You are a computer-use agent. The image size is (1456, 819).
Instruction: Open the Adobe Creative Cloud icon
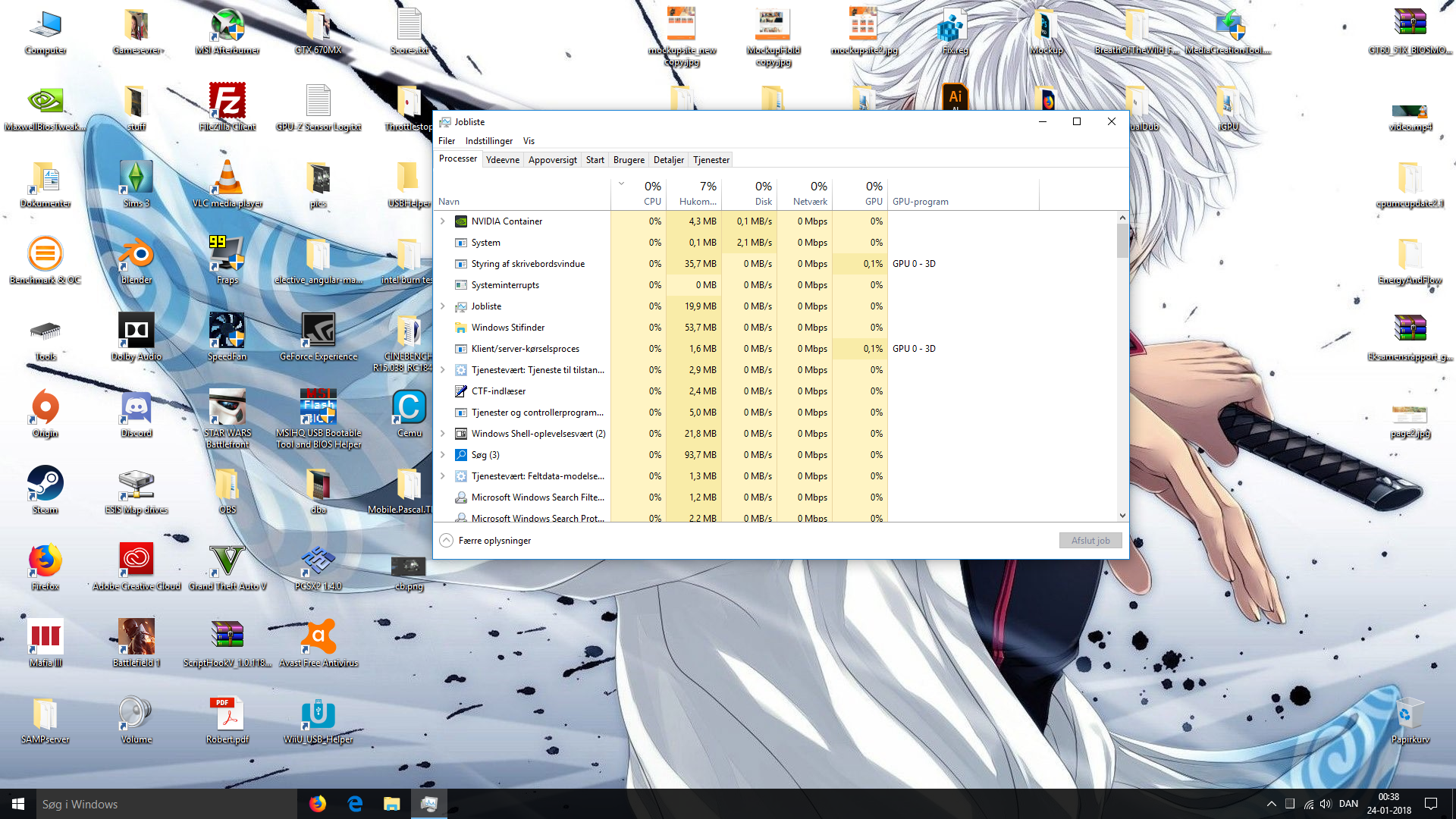[x=136, y=567]
